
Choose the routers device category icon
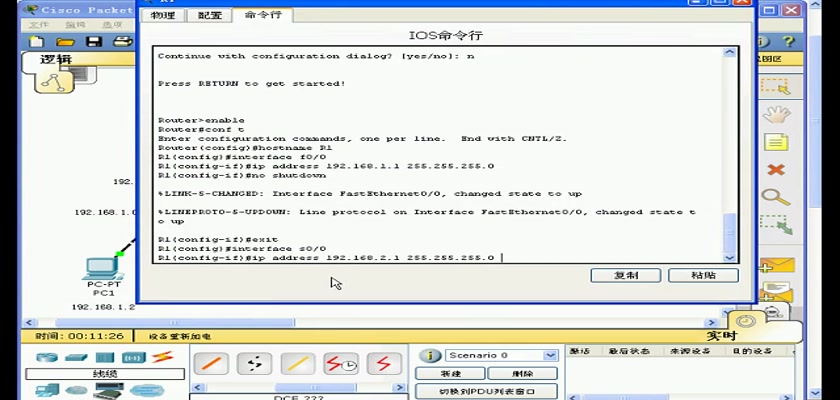(47, 357)
